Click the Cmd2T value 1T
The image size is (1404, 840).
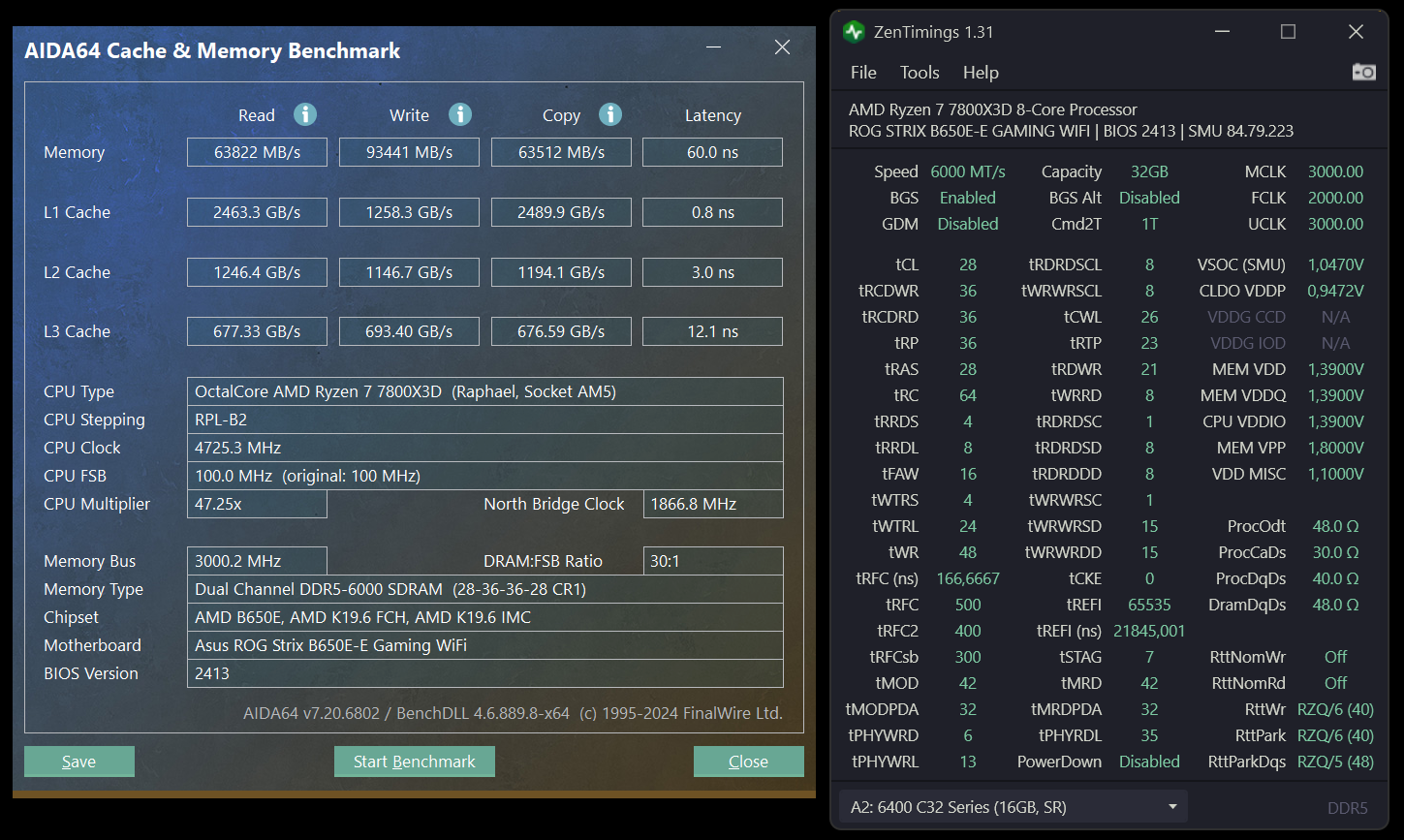click(1149, 224)
